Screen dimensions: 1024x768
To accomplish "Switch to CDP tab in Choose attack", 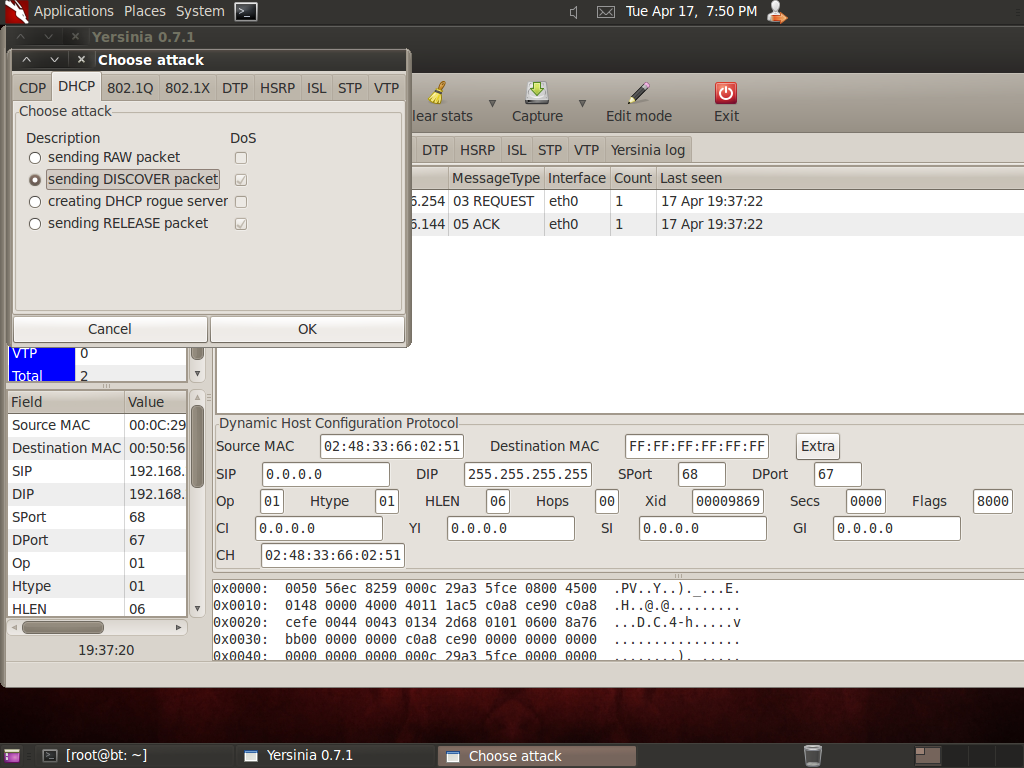I will [x=33, y=88].
